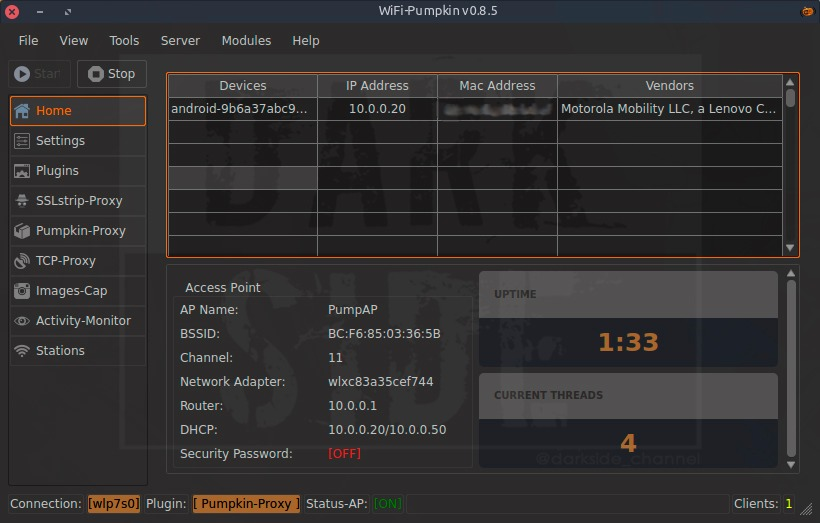Open the Tools menu

124,41
